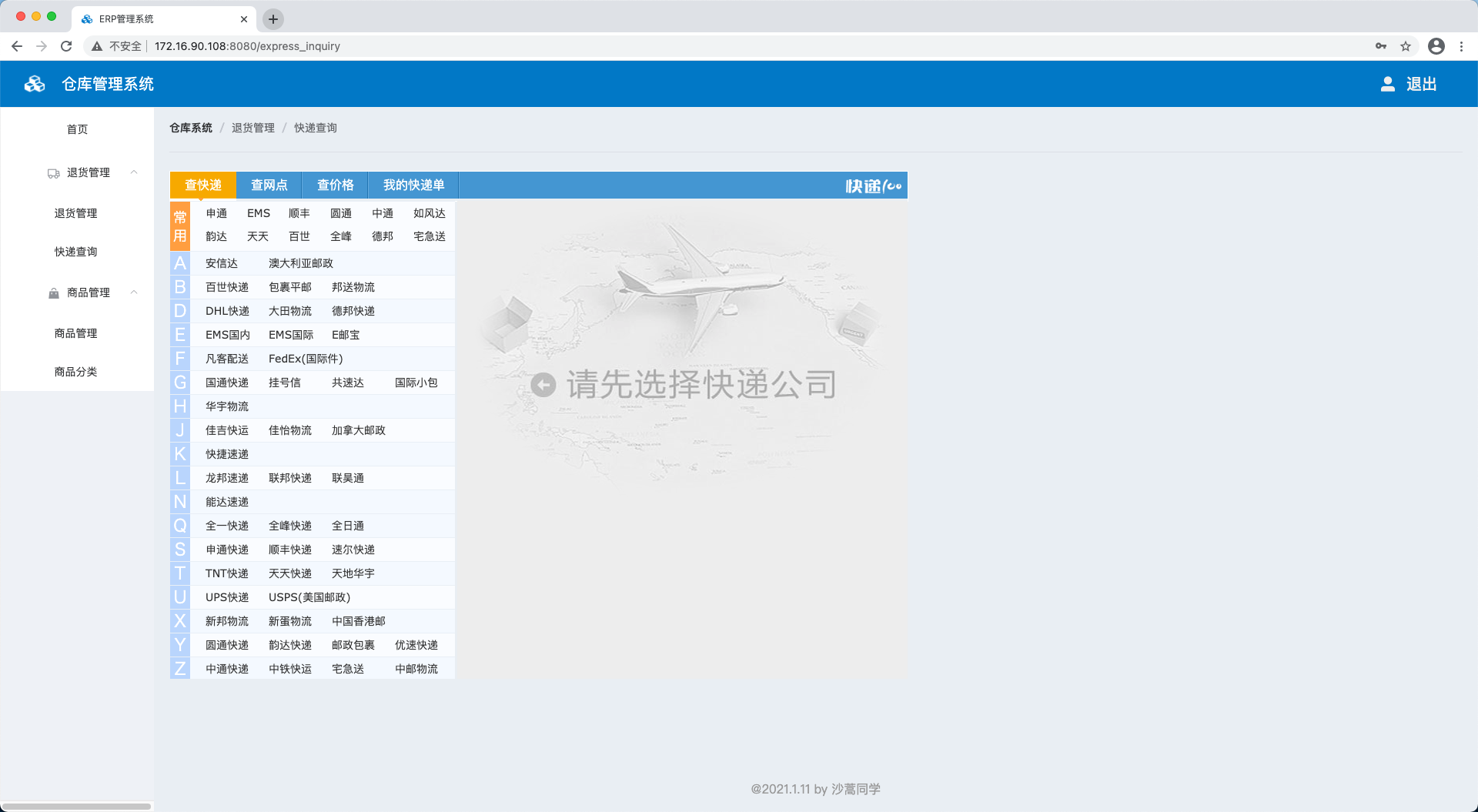Click the warehouse system logo icon
The width and height of the screenshot is (1478, 812).
pos(35,84)
